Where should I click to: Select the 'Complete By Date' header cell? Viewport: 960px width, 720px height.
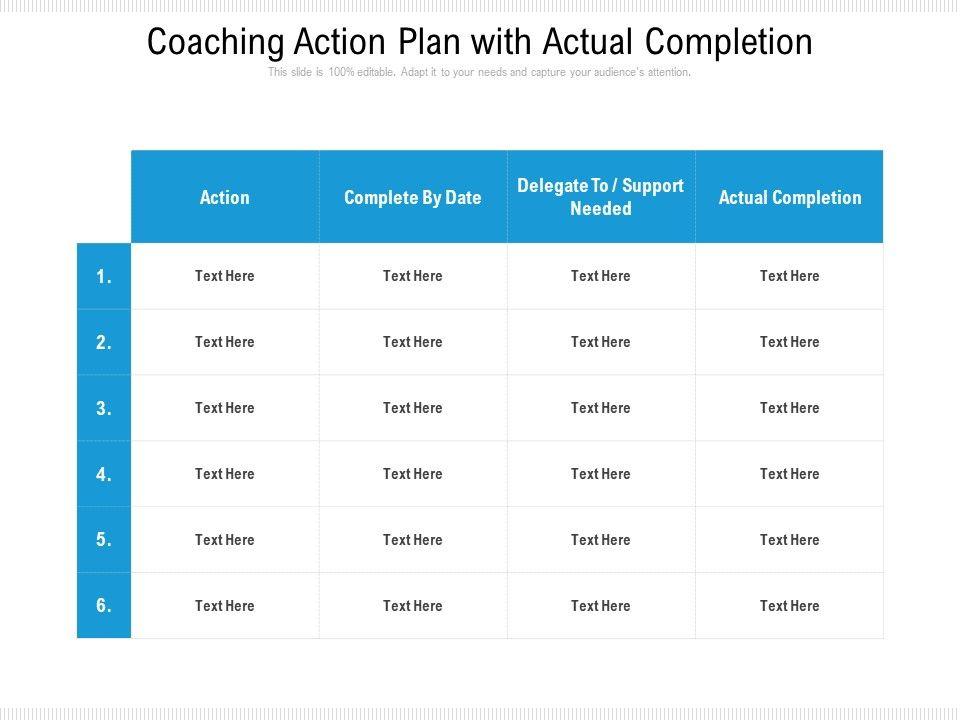413,197
